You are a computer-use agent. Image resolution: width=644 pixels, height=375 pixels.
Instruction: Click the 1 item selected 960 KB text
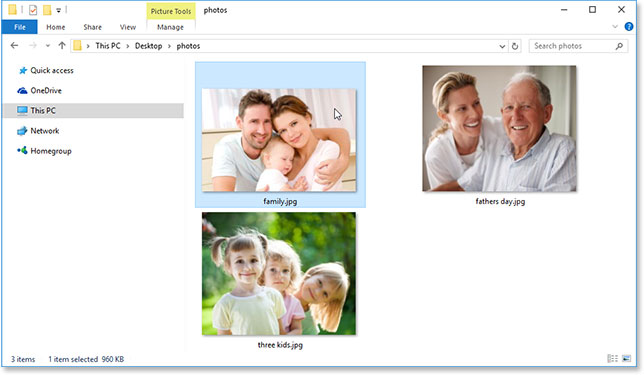coord(86,359)
